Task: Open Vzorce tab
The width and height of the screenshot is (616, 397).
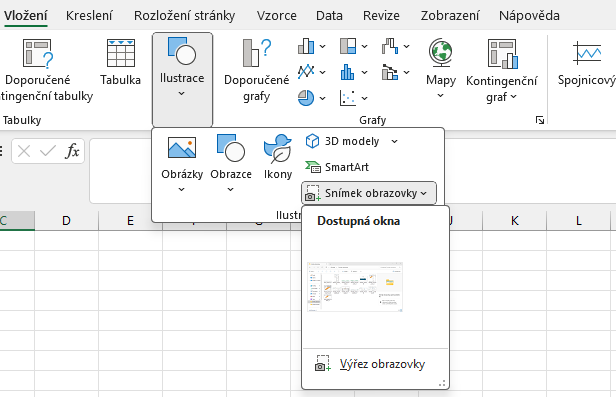Action: (x=277, y=16)
